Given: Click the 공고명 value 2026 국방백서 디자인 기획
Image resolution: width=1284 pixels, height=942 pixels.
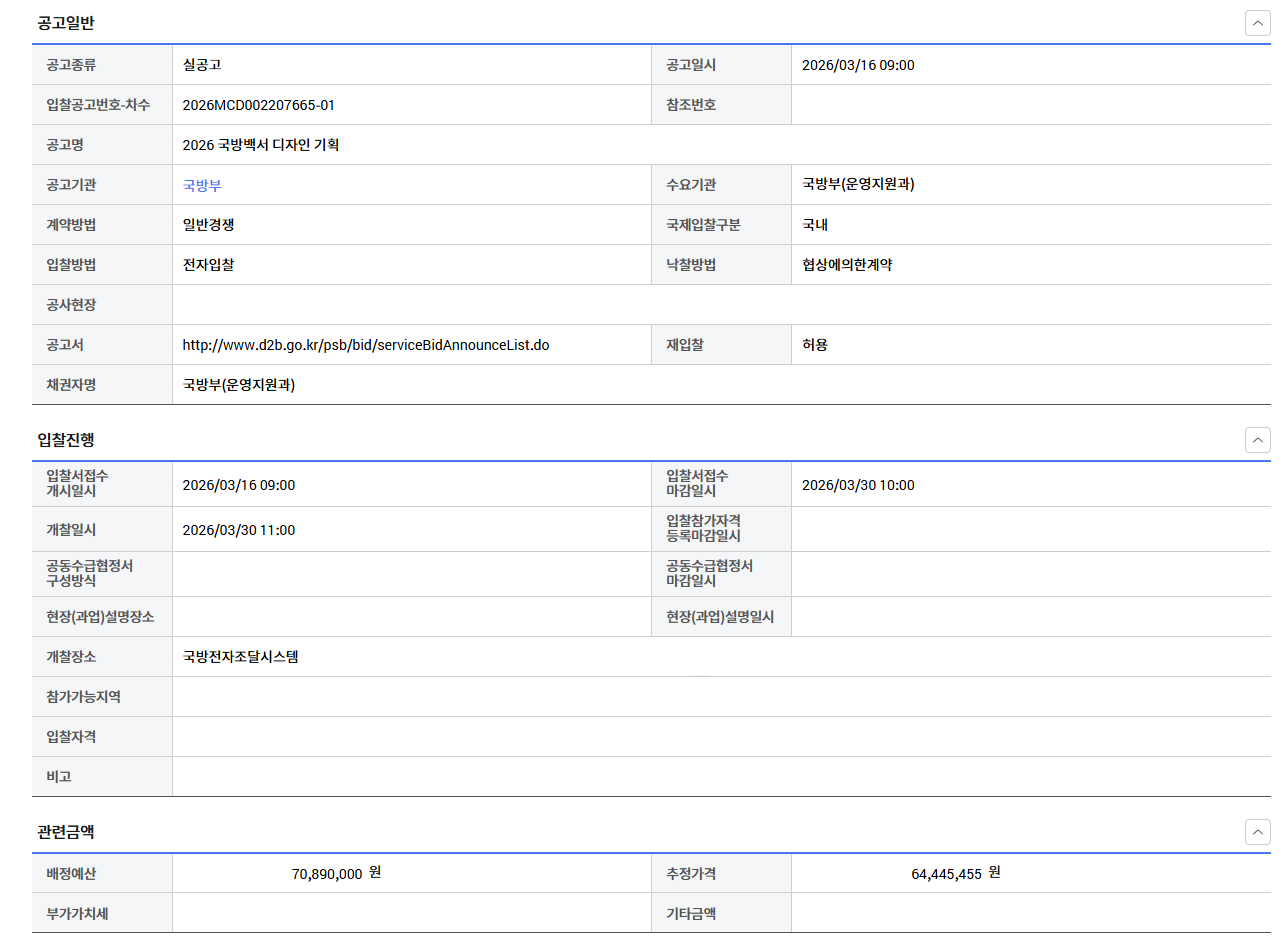Looking at the screenshot, I should point(260,145).
